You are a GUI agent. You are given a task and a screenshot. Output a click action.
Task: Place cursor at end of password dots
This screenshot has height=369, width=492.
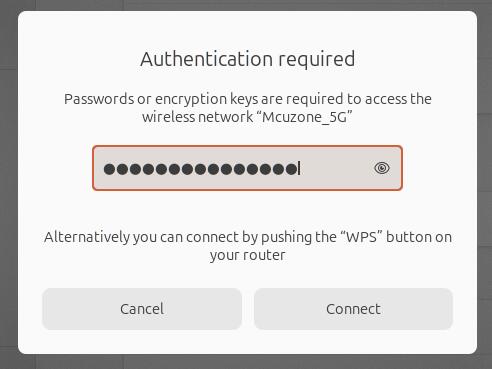click(299, 168)
